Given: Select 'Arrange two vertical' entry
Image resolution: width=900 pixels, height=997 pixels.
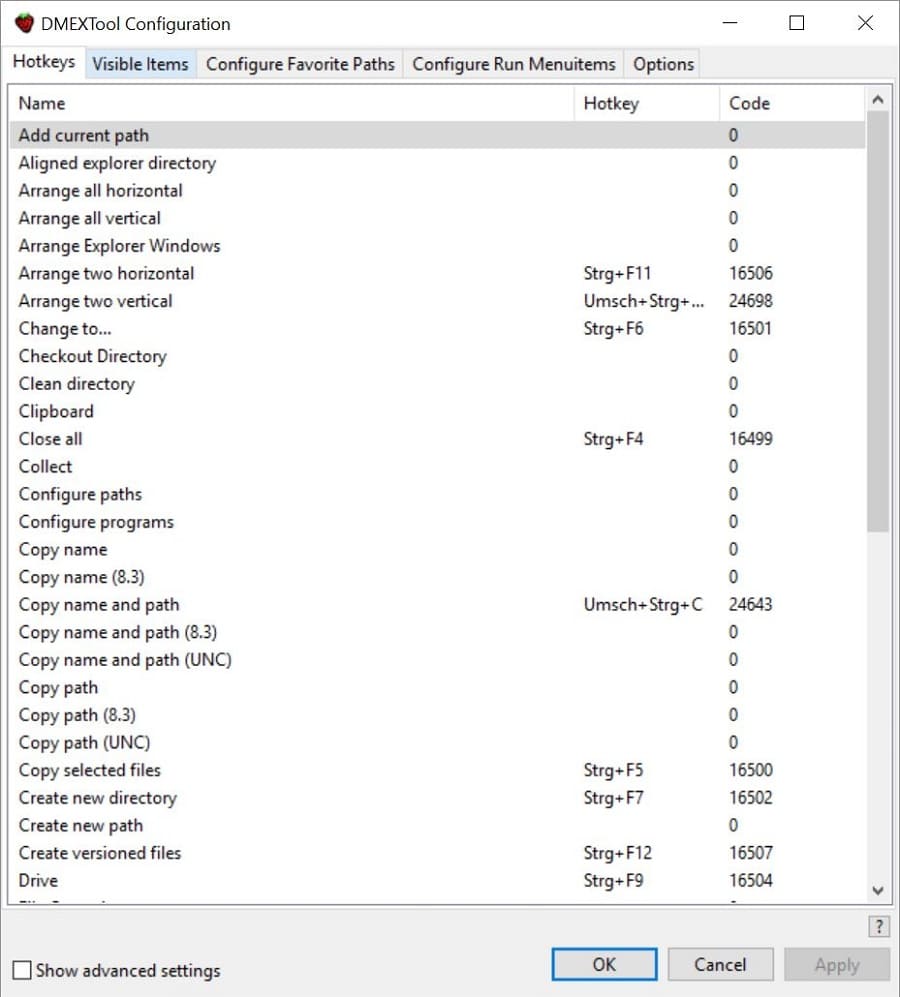Looking at the screenshot, I should [x=438, y=301].
